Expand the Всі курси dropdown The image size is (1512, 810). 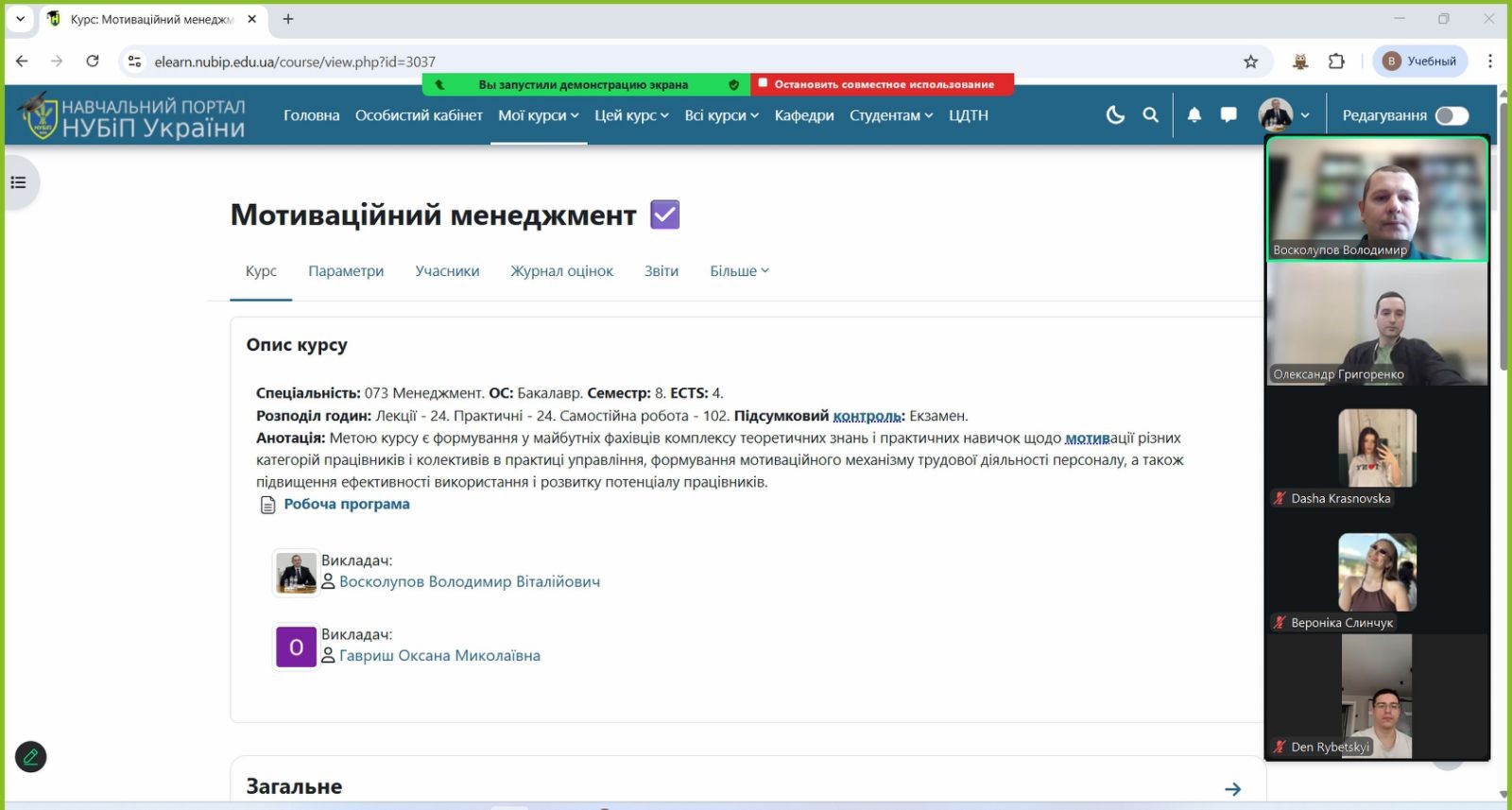pyautogui.click(x=722, y=115)
